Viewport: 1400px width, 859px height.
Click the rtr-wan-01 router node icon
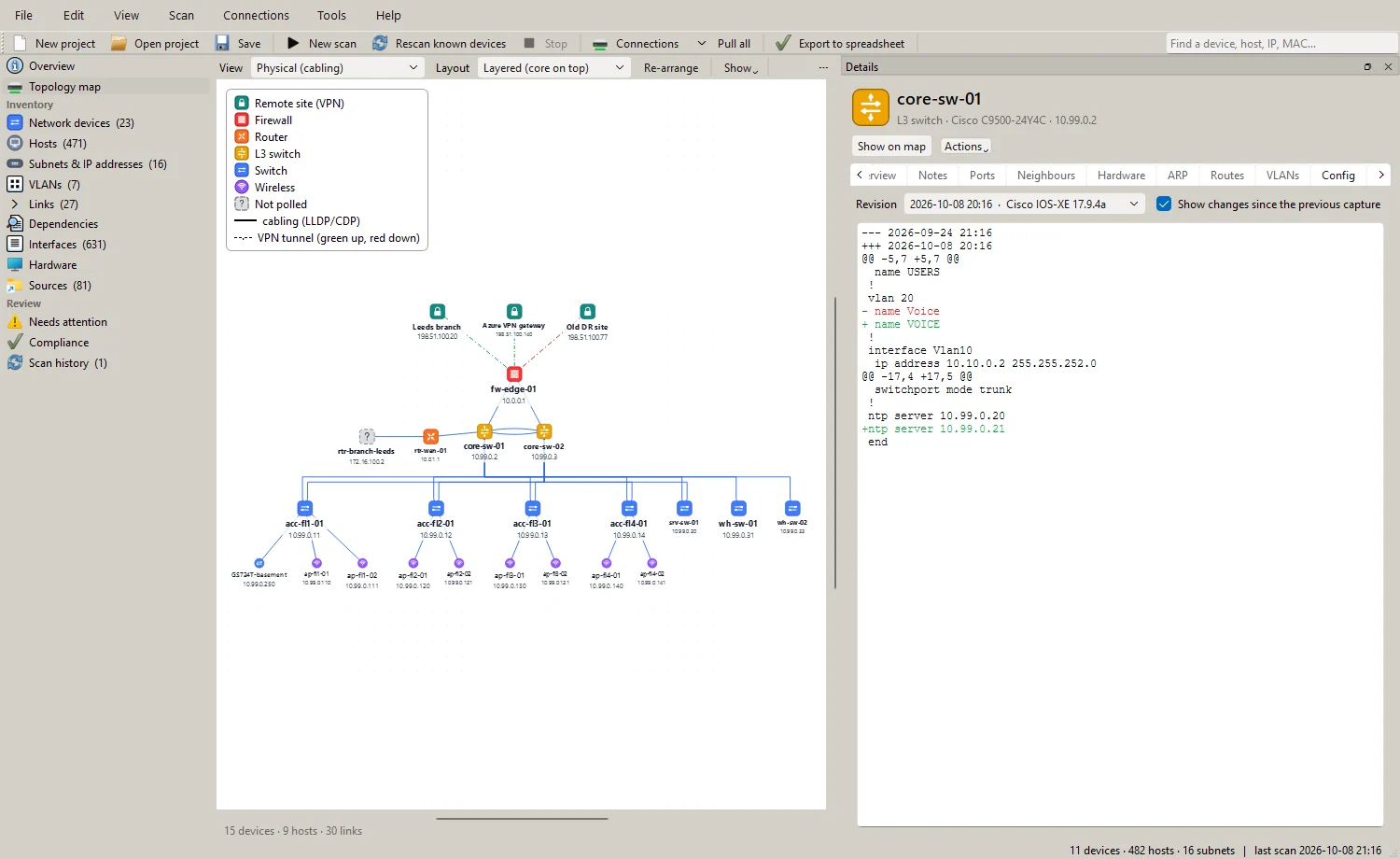pos(430,436)
